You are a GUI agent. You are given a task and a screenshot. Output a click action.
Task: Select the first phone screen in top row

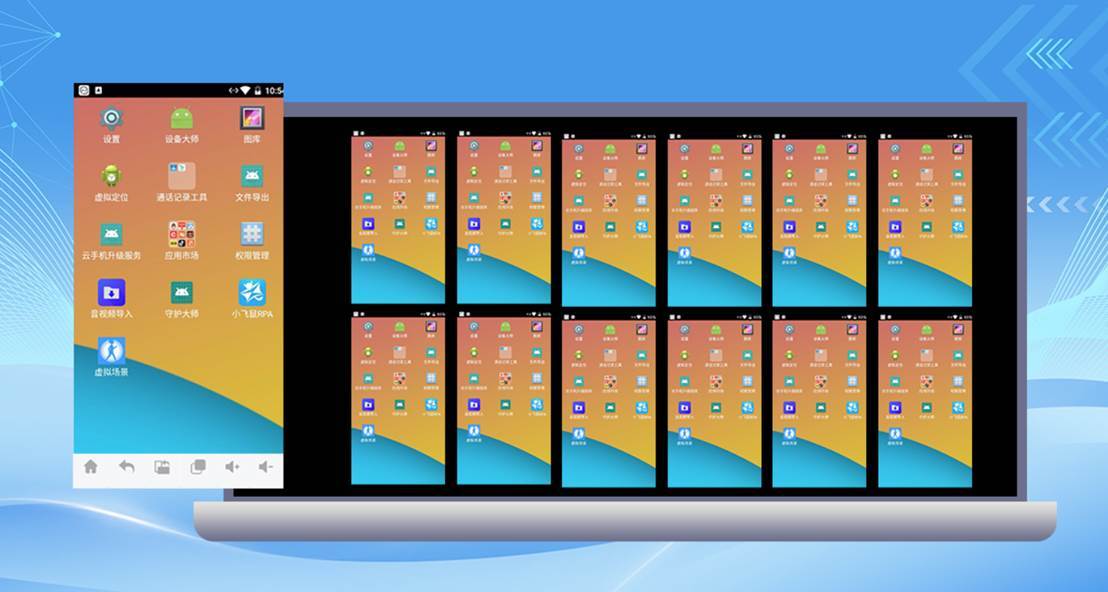(x=398, y=217)
